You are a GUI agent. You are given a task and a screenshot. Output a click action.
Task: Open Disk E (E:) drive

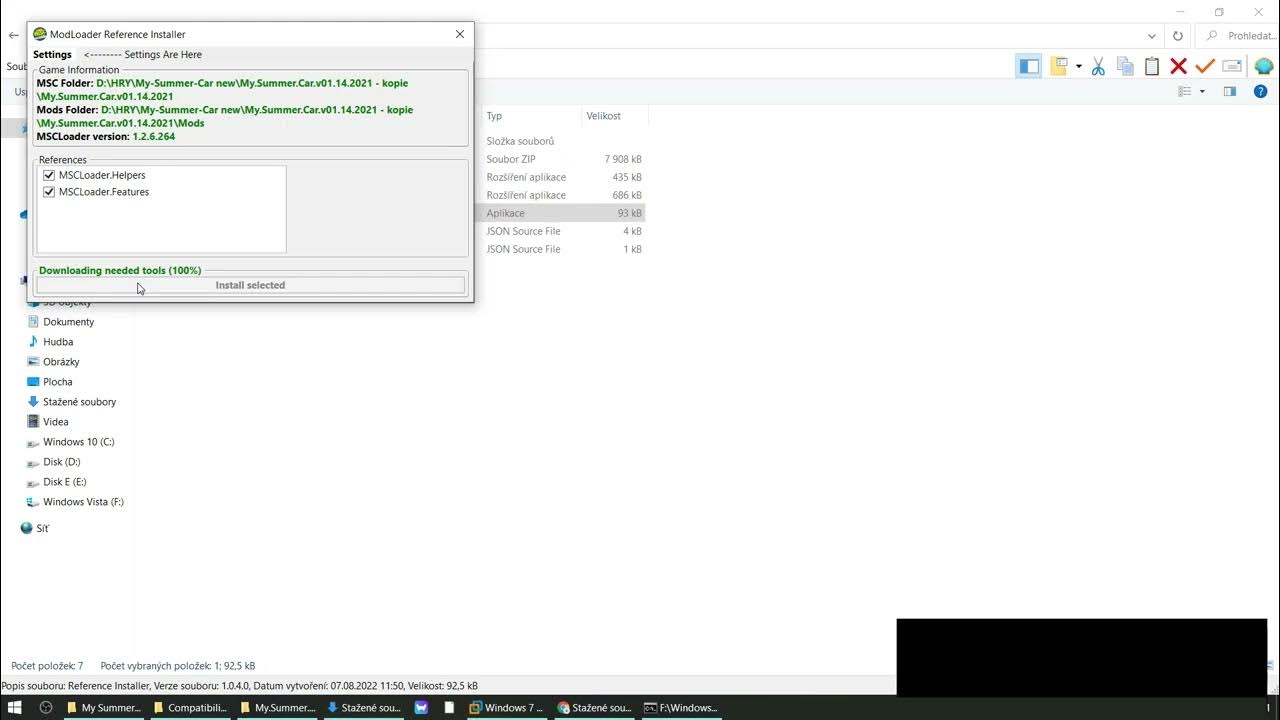64,482
